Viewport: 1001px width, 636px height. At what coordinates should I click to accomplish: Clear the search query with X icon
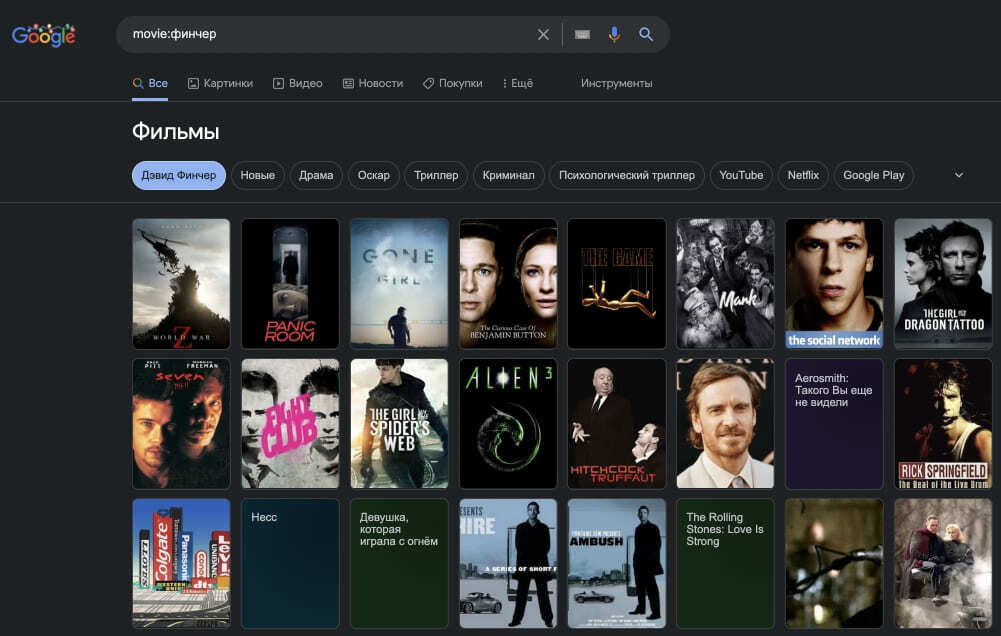(543, 34)
